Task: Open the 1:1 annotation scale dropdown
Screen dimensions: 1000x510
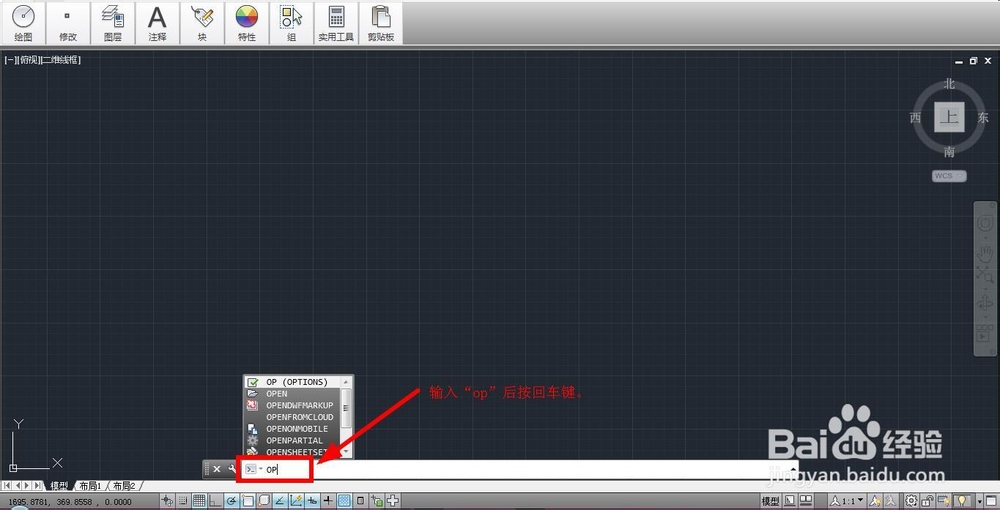Action: coord(845,501)
